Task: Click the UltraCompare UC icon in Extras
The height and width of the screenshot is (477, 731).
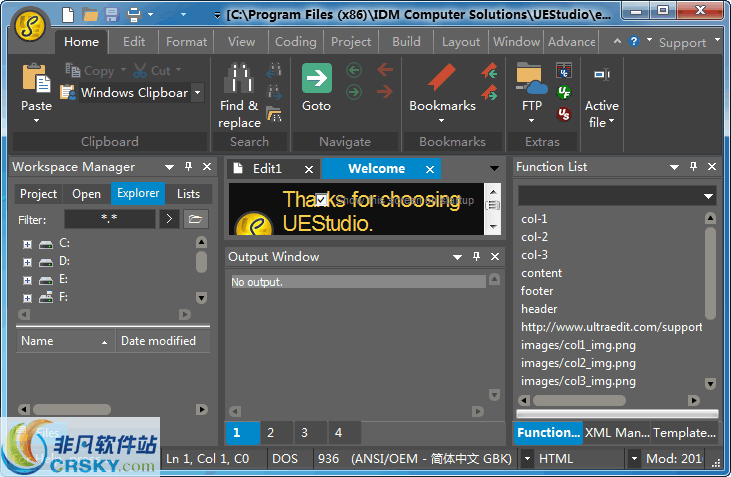Action: 564,70
